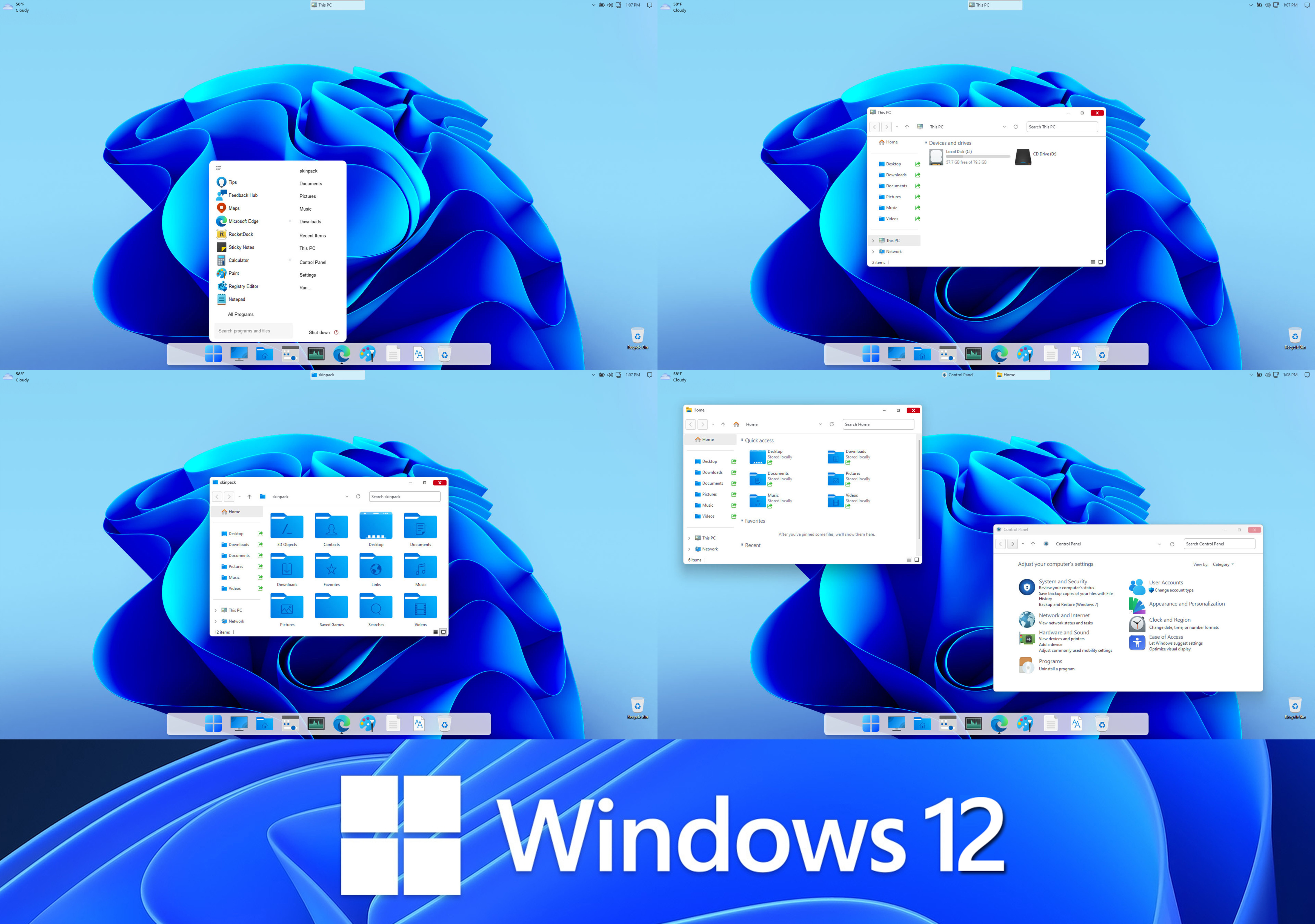Choose Recent Items in the Start menu
1315x924 pixels.
pos(312,236)
